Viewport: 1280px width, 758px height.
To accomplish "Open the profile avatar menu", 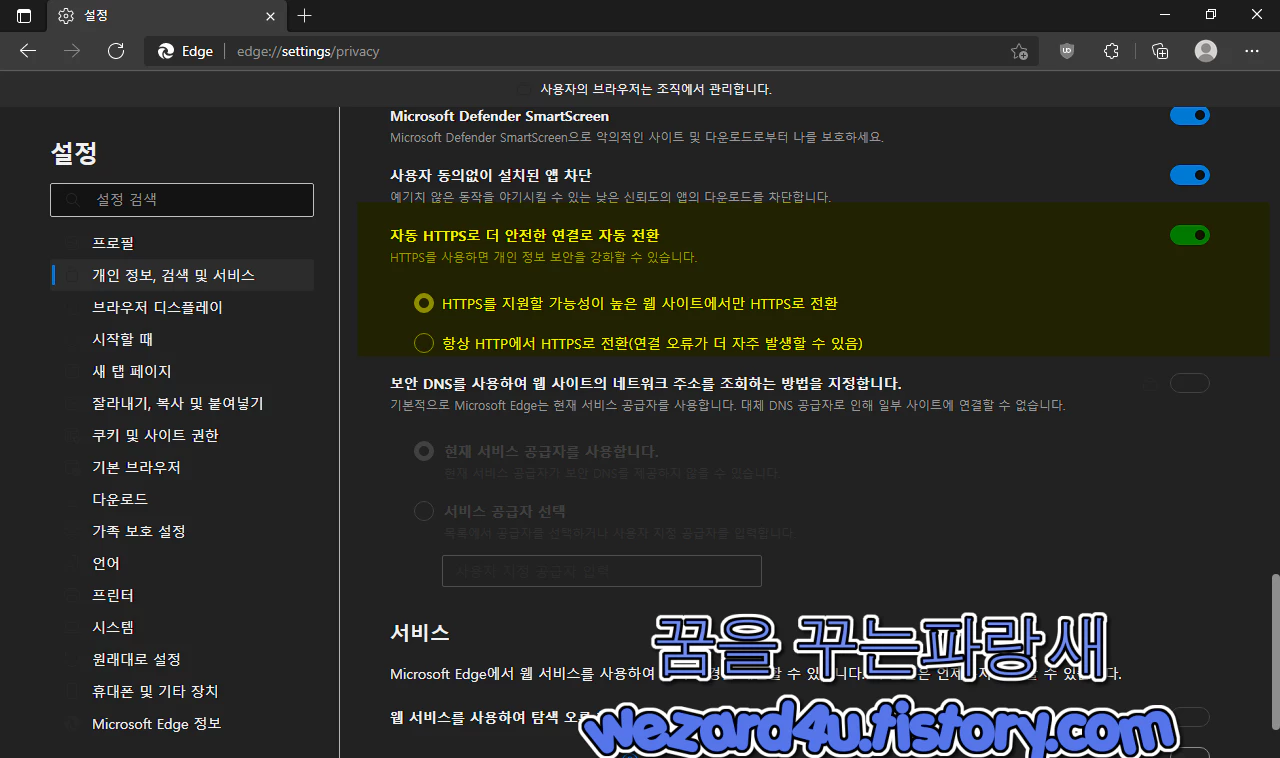I will (x=1206, y=51).
